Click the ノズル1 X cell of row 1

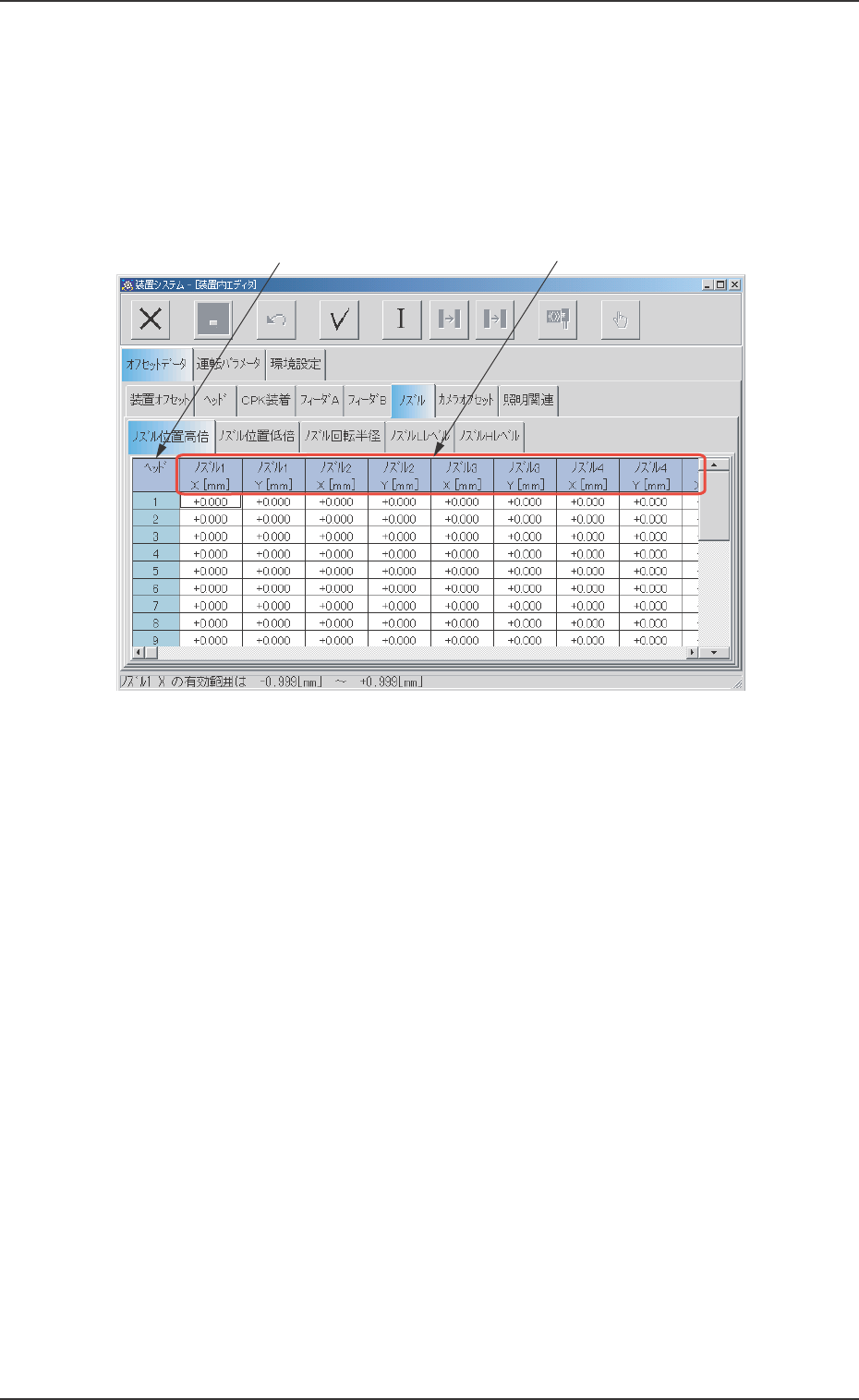coord(211,501)
